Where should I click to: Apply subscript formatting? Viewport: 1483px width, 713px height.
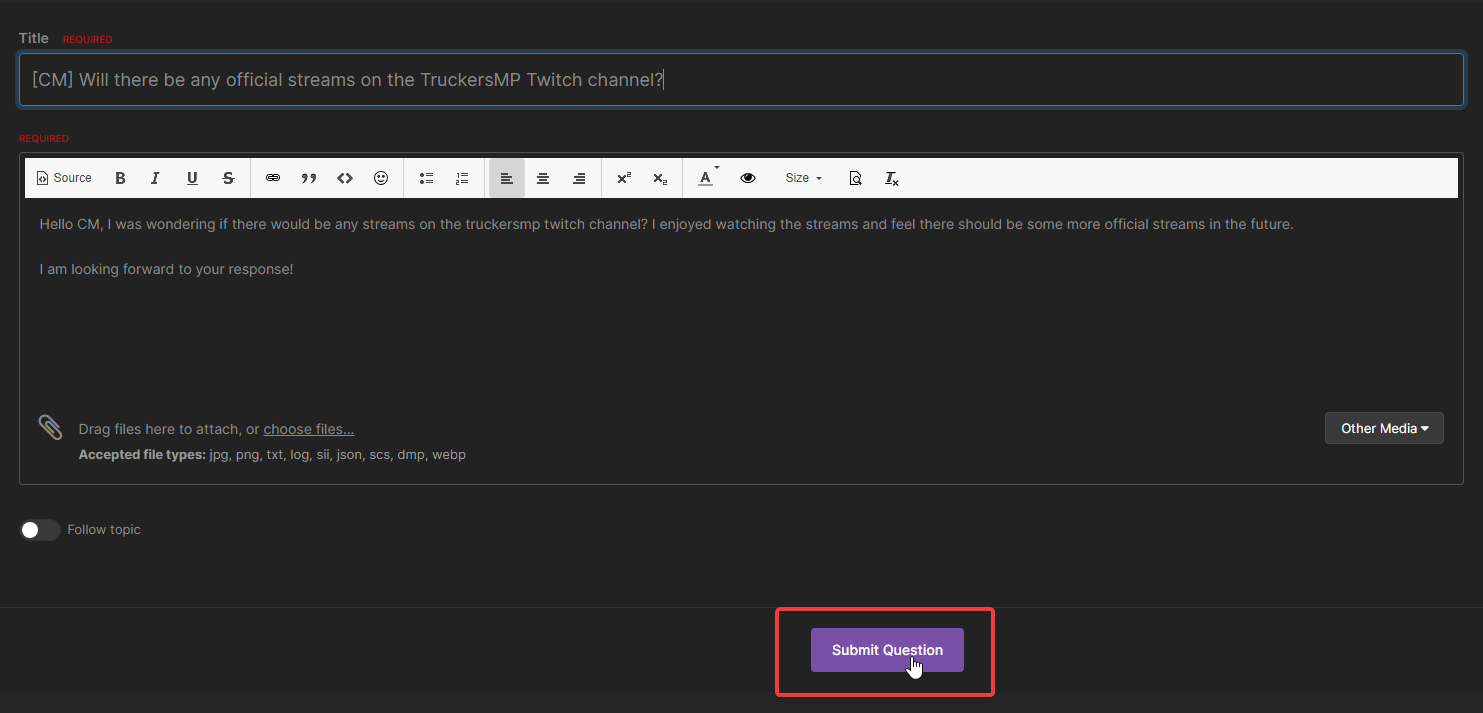tap(659, 177)
